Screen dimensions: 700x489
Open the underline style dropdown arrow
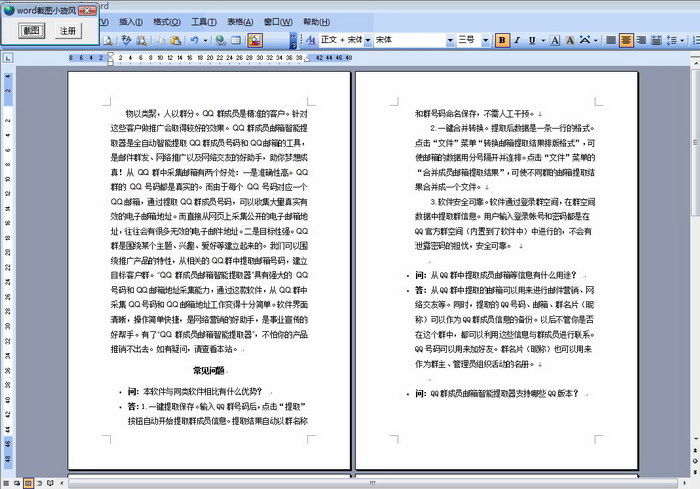pyautogui.click(x=543, y=40)
